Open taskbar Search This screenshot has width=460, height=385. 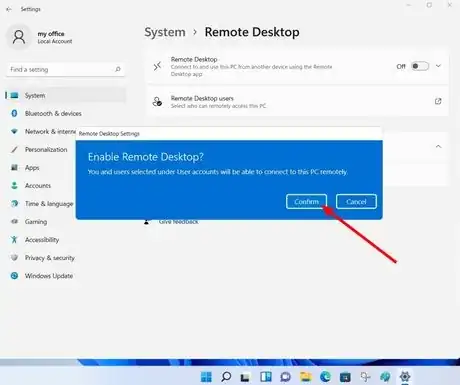pos(226,377)
